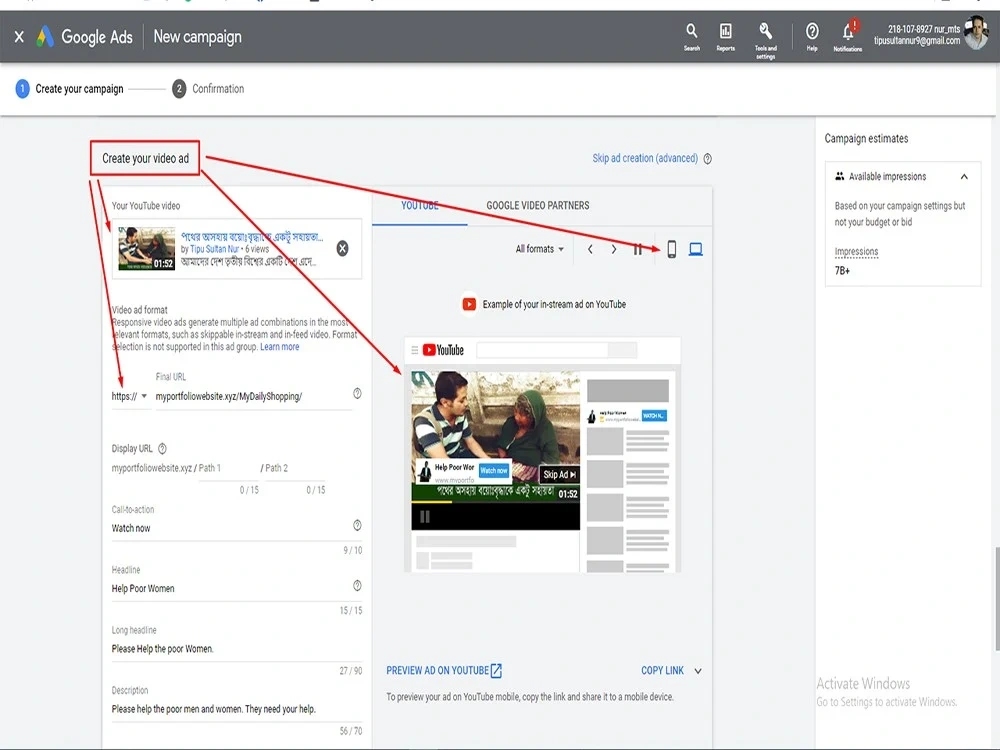Click the Google Ads logo
The image size is (1000, 750).
(x=45, y=36)
